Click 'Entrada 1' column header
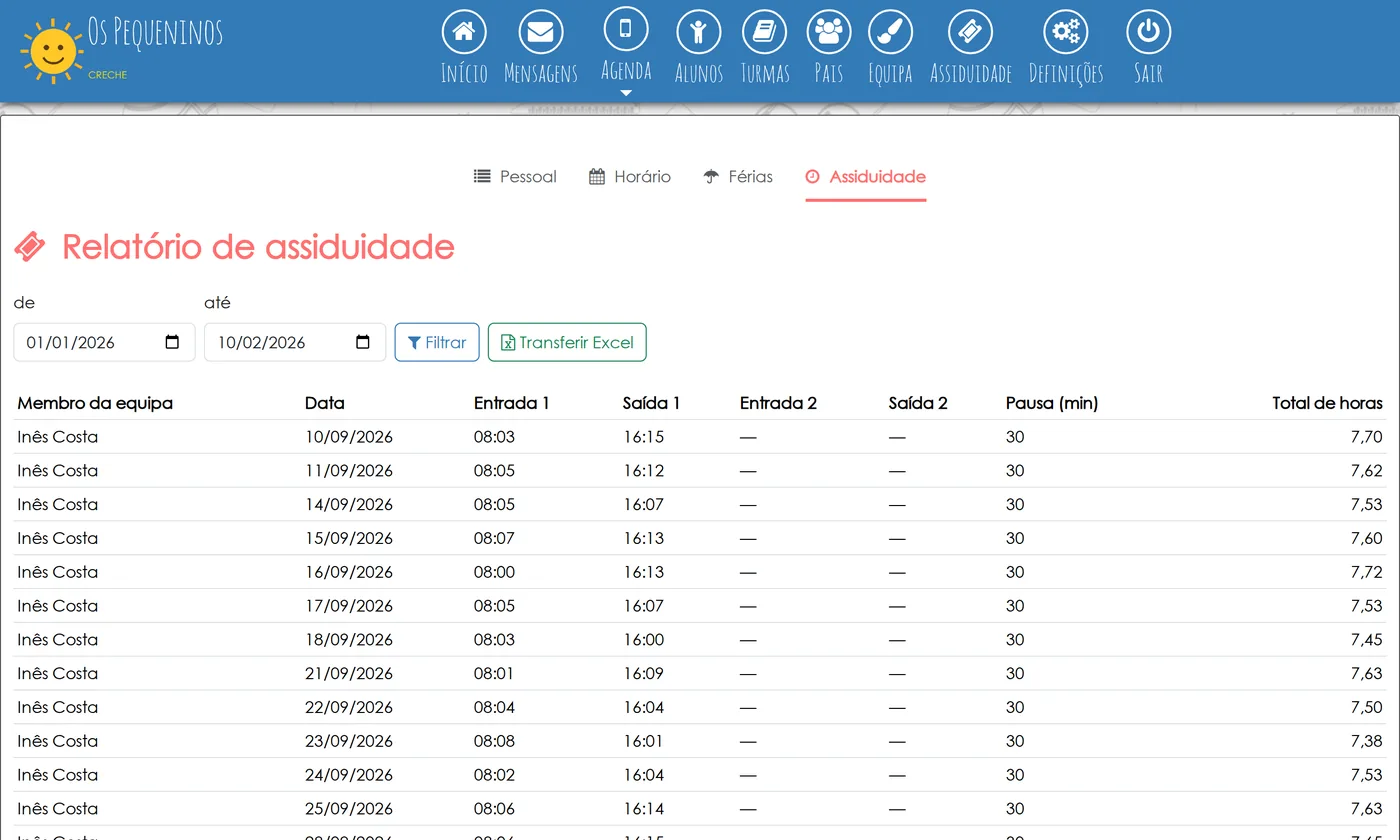The width and height of the screenshot is (1400, 840). [x=512, y=403]
